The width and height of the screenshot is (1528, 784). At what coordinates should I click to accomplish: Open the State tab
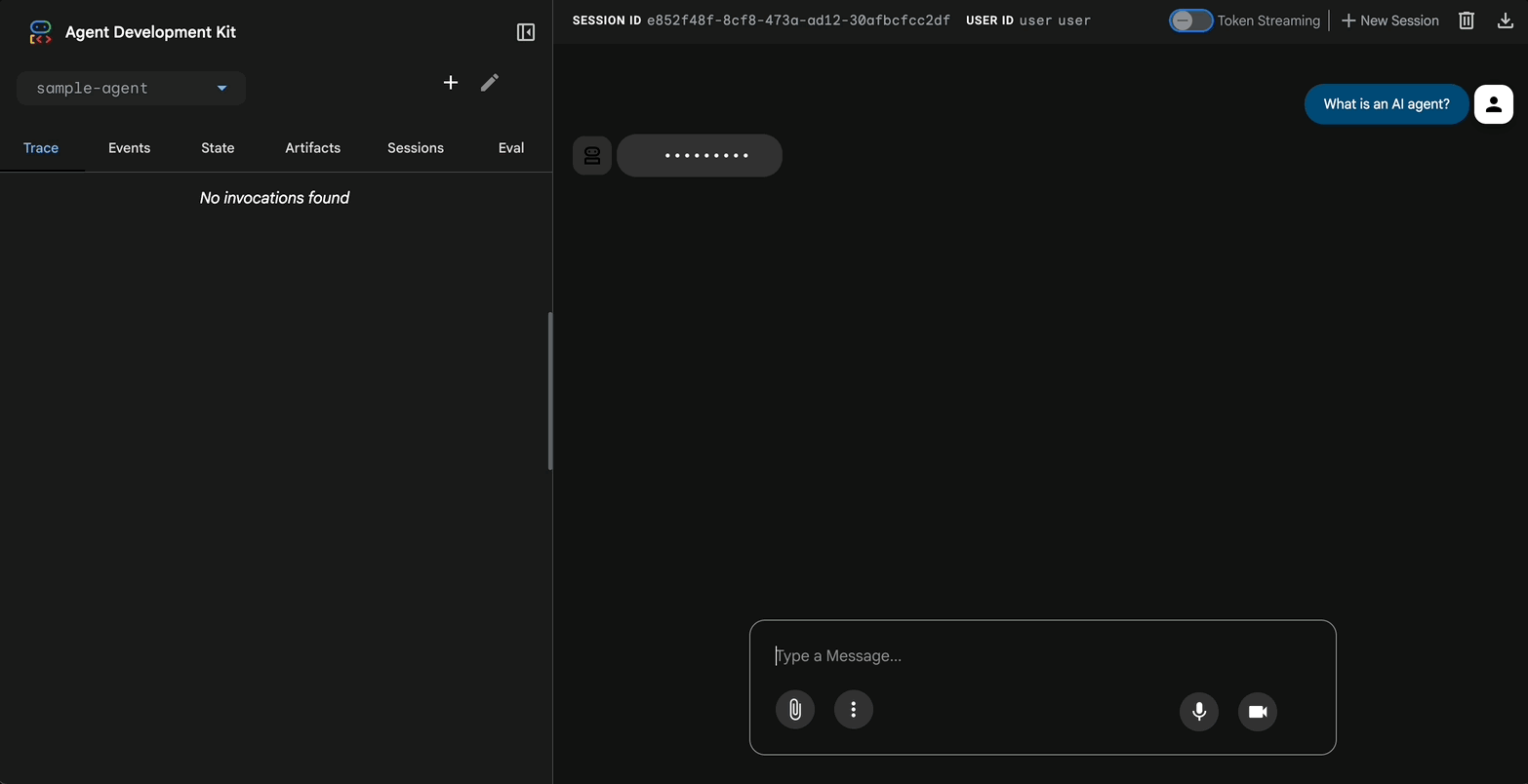tap(218, 148)
